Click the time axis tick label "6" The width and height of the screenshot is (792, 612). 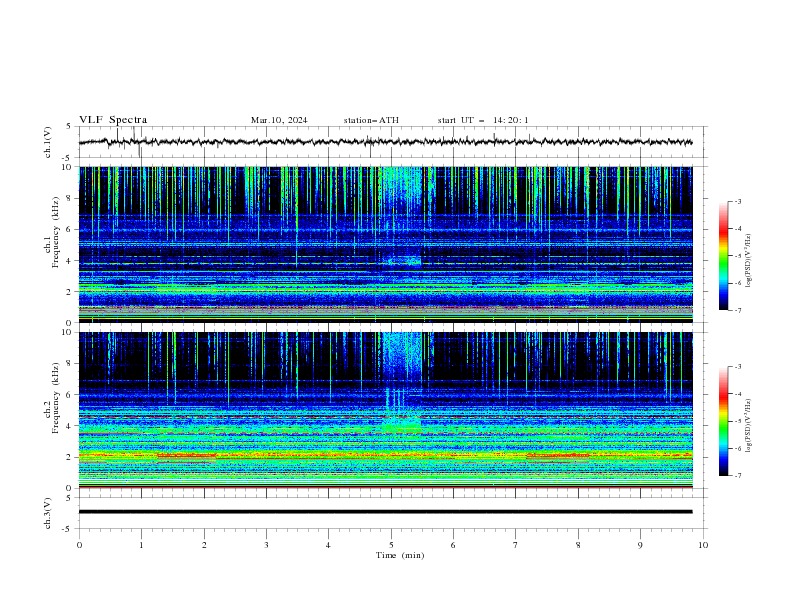(x=453, y=545)
